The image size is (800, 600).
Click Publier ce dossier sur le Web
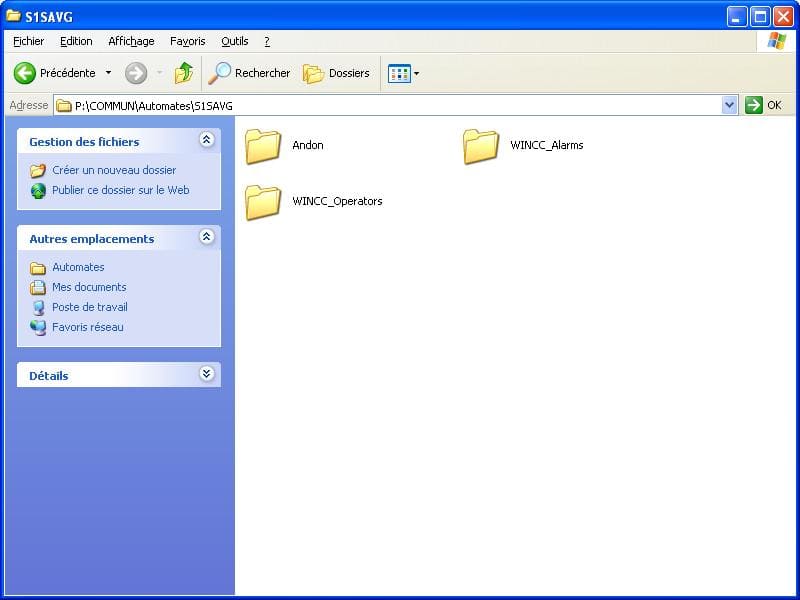click(120, 190)
